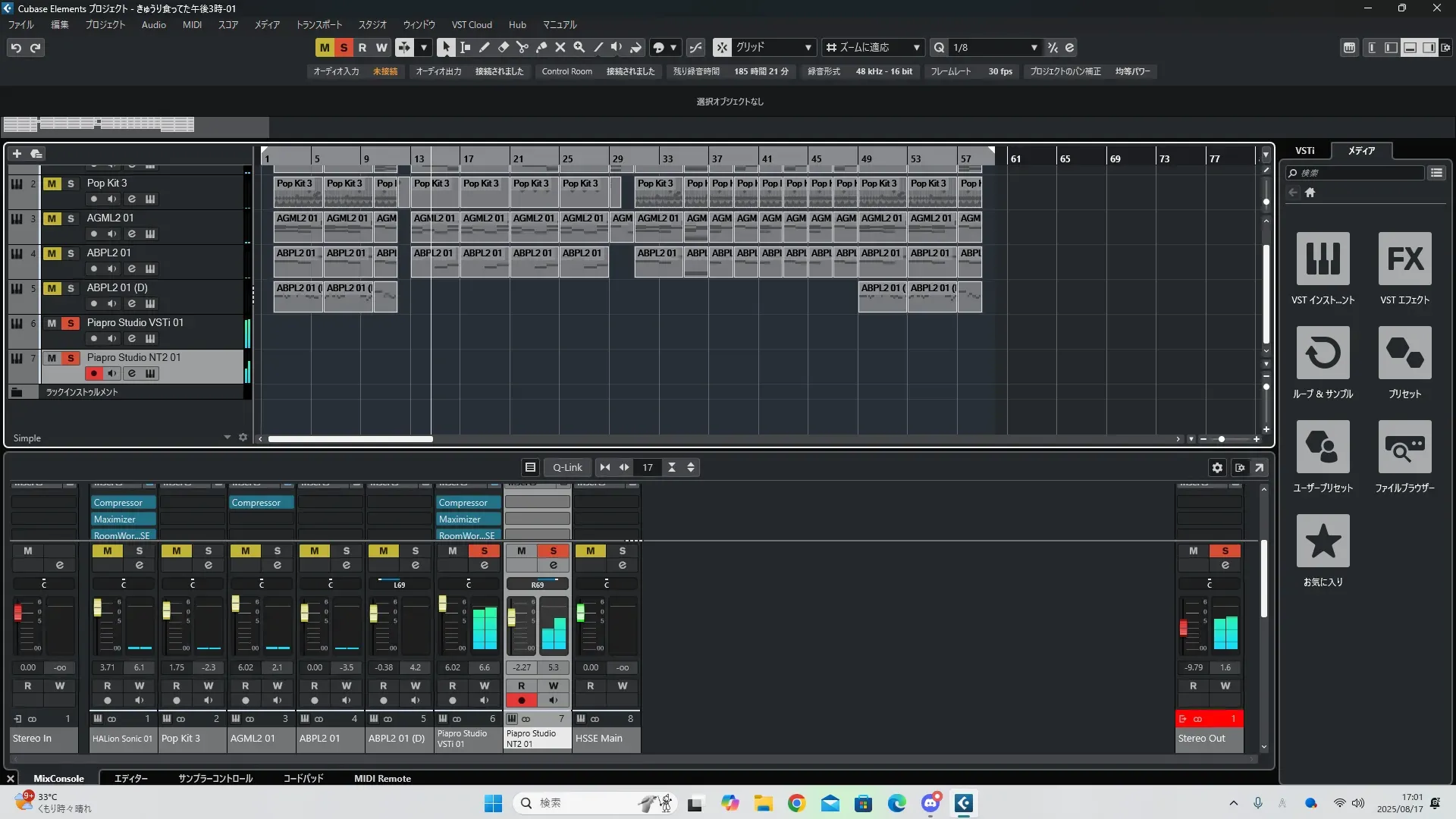
Task: Click the Q-Link button in MixConsole
Action: [566, 467]
